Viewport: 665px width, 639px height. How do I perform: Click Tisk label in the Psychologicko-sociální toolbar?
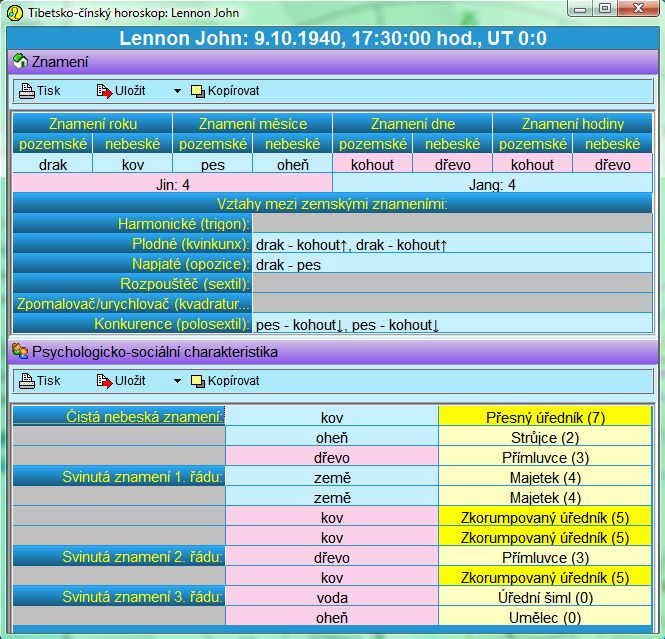(48, 381)
